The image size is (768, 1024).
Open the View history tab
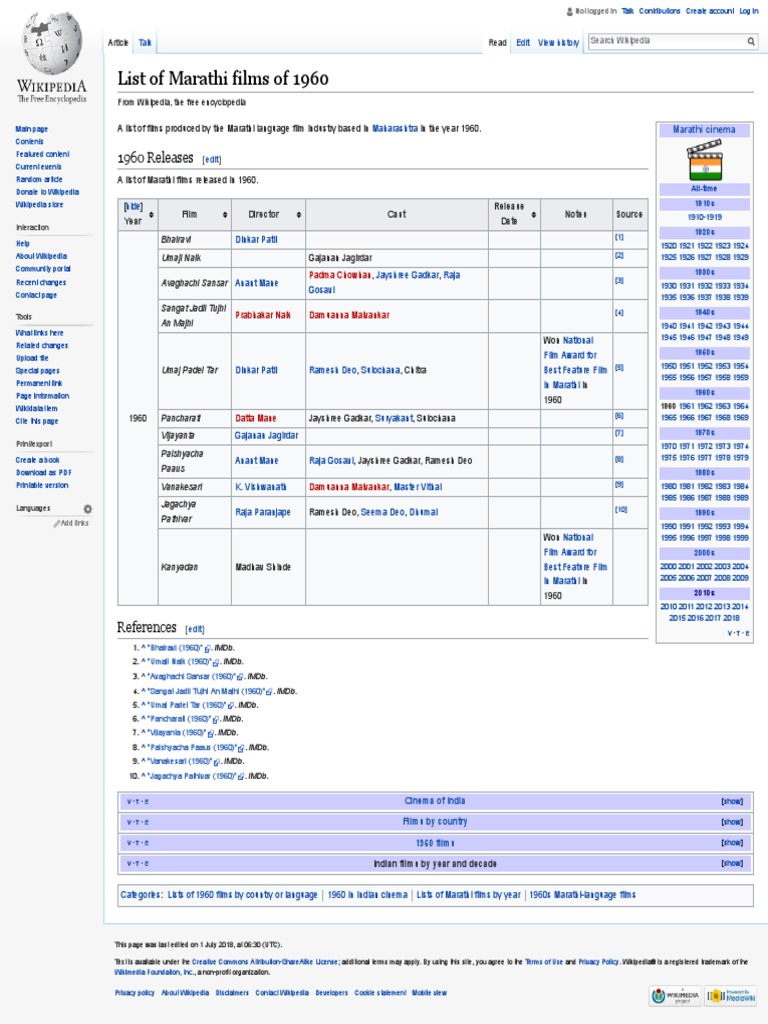click(x=558, y=42)
